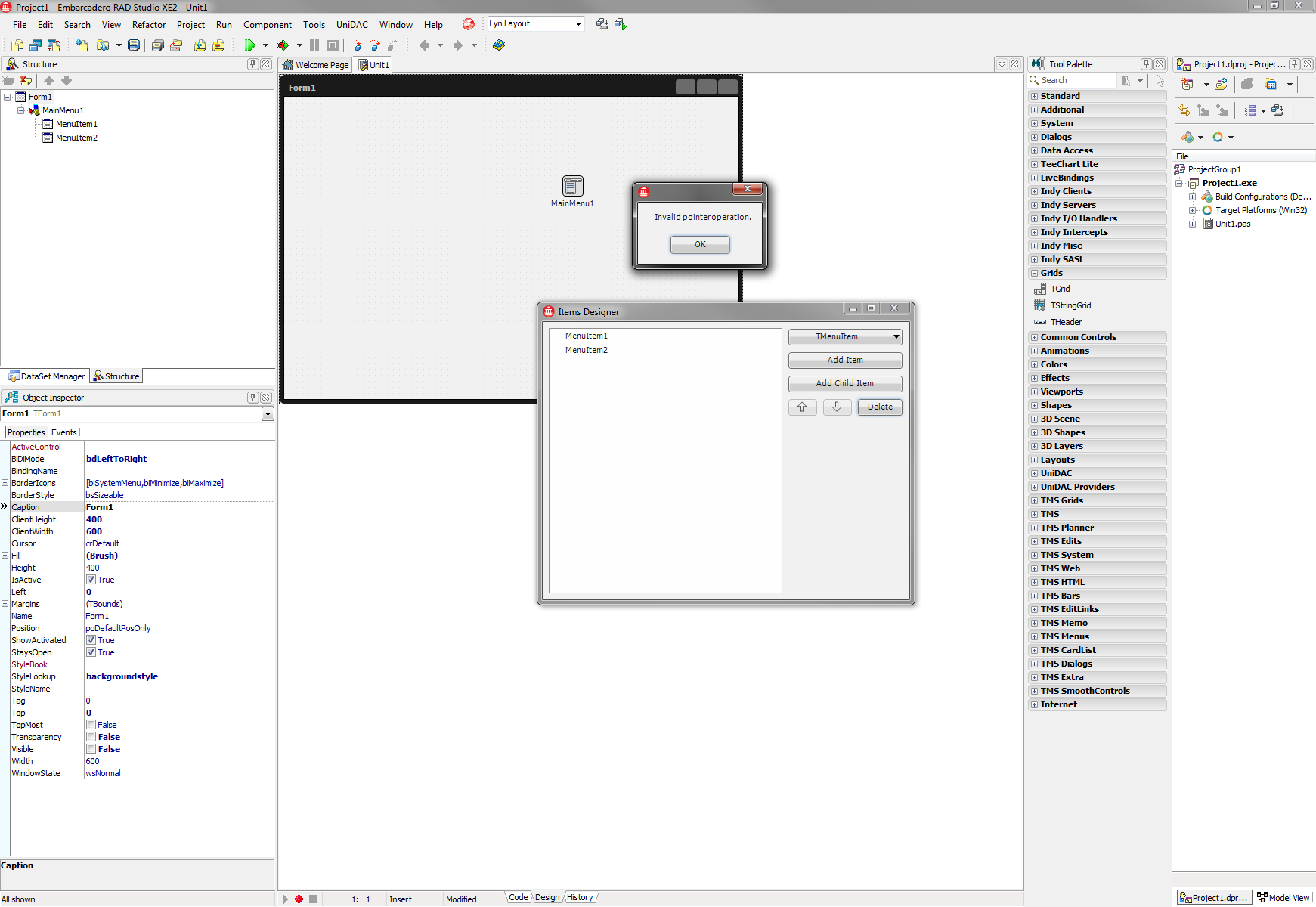This screenshot has height=907, width=1316.
Task: Uncheck the IsActive property checkbox
Action: click(91, 580)
